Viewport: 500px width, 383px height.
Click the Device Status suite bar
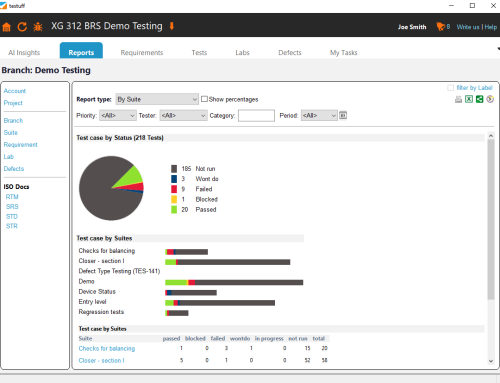[191, 293]
